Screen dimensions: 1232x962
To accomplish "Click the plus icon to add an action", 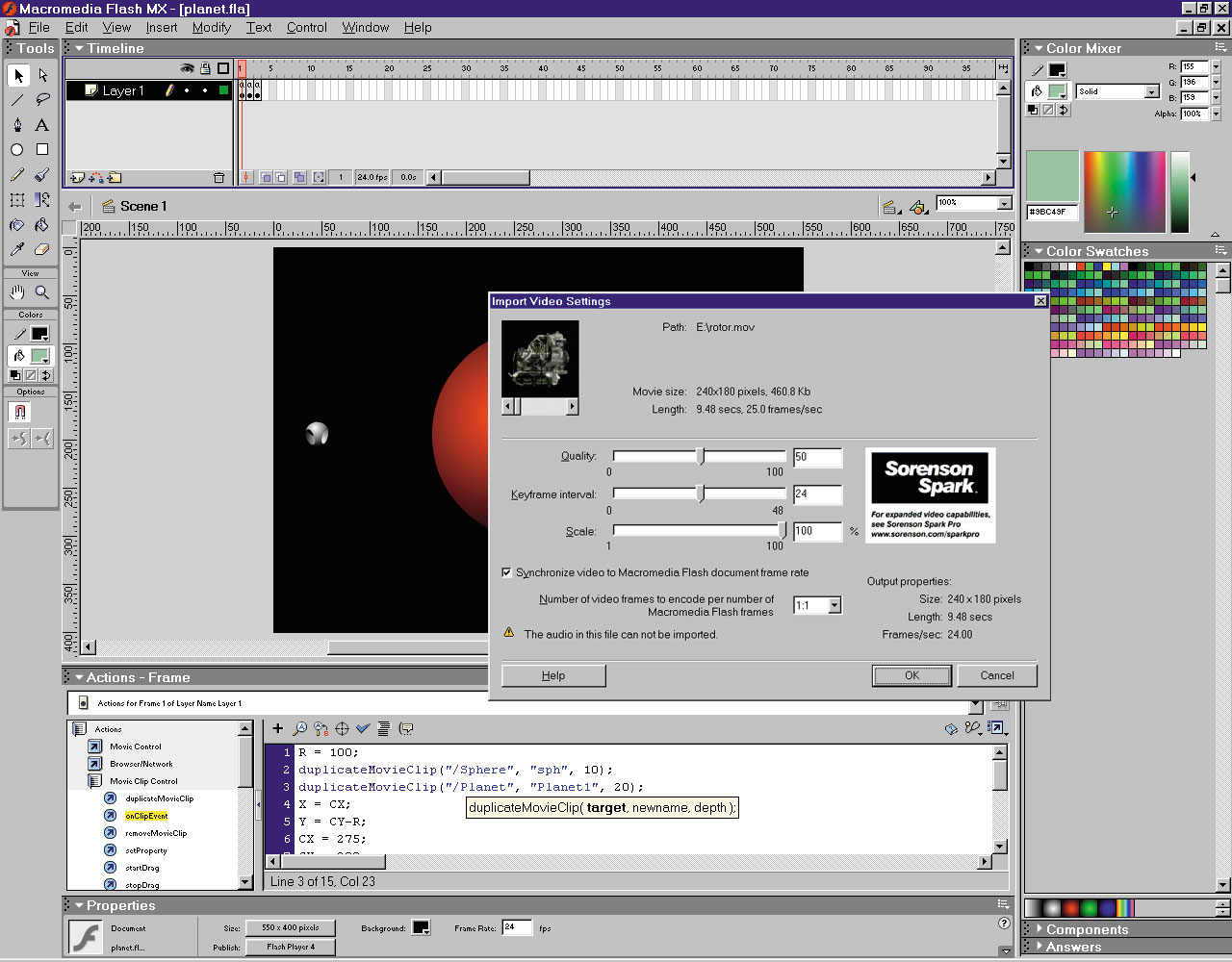I will (x=278, y=728).
